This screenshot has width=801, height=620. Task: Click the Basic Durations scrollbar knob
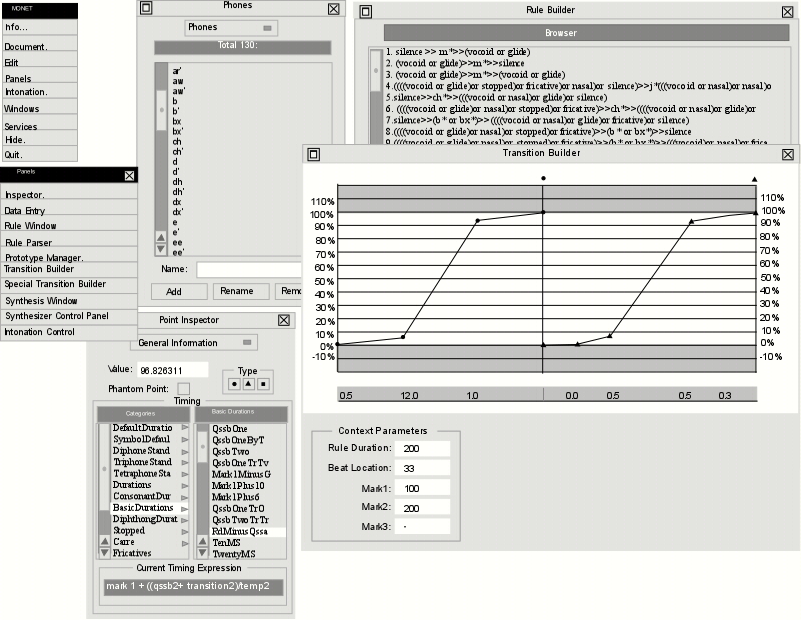203,447
